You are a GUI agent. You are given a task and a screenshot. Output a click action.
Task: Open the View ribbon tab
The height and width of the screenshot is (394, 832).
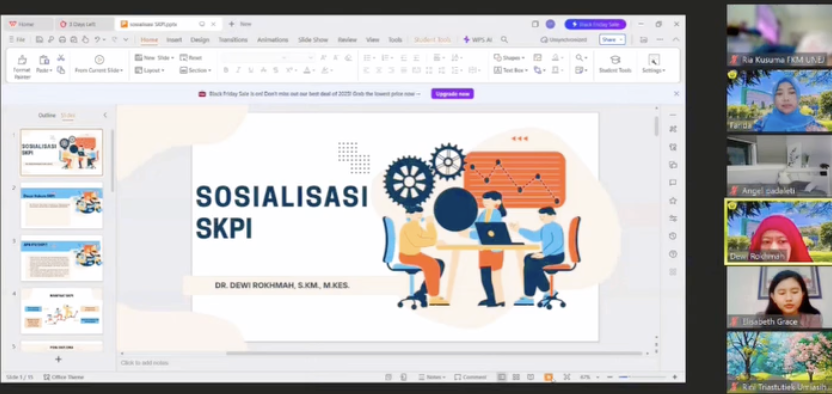tap(372, 40)
